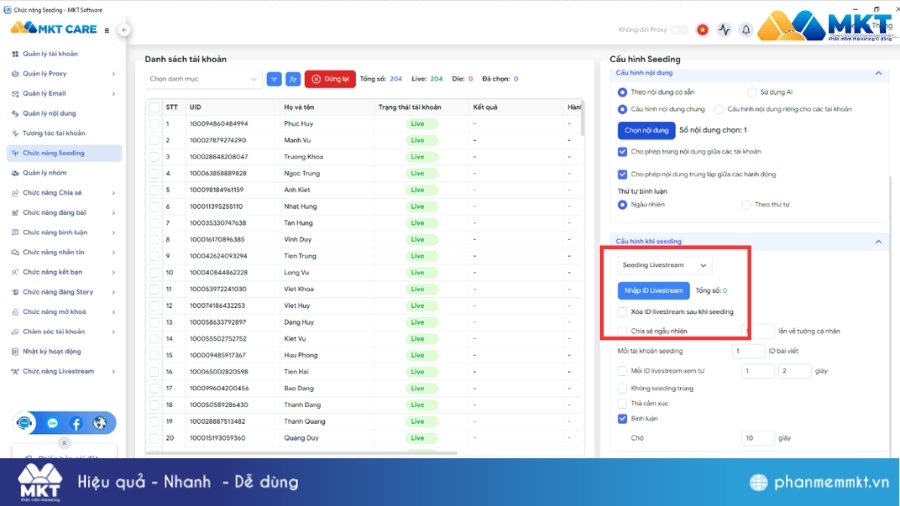Screen dimensions: 900x506
Task: Open the Chức năng mở khoá menu item
Action: coord(64,312)
